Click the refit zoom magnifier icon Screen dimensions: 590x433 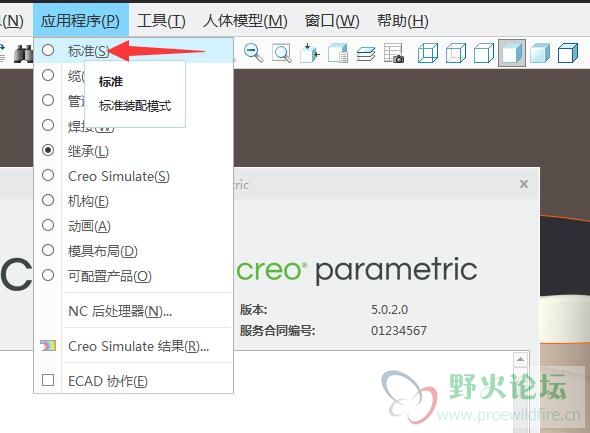pyautogui.click(x=281, y=53)
